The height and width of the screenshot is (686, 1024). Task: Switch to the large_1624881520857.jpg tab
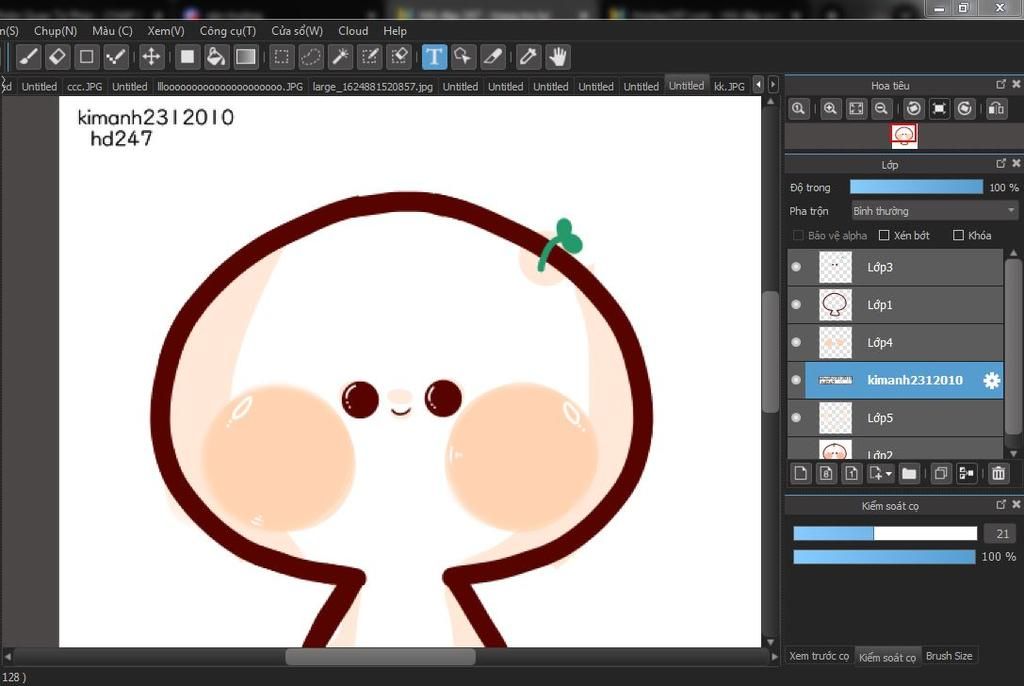tap(373, 86)
